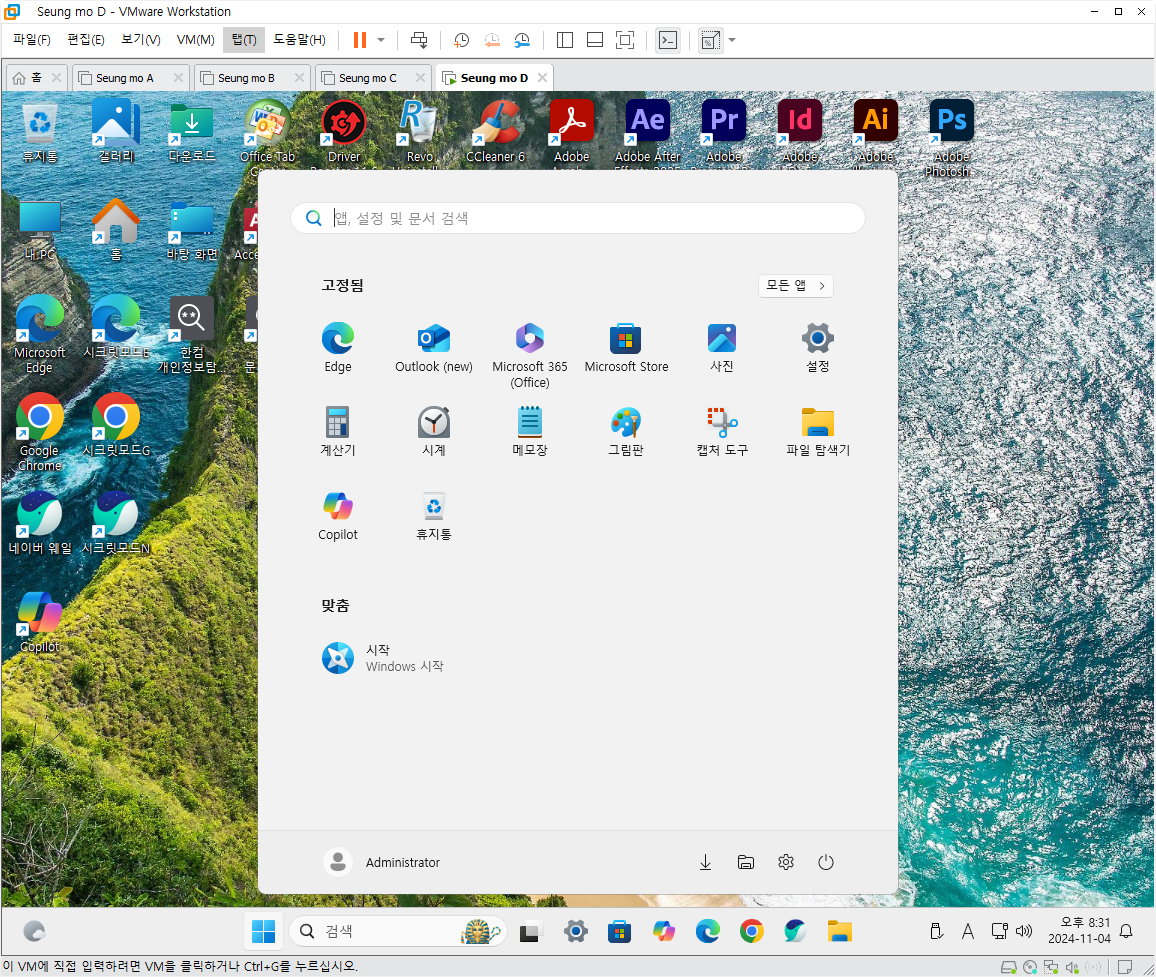Image resolution: width=1156 pixels, height=977 pixels.
Task: Open Google Chrome from the taskbar
Action: pyautogui.click(x=751, y=931)
